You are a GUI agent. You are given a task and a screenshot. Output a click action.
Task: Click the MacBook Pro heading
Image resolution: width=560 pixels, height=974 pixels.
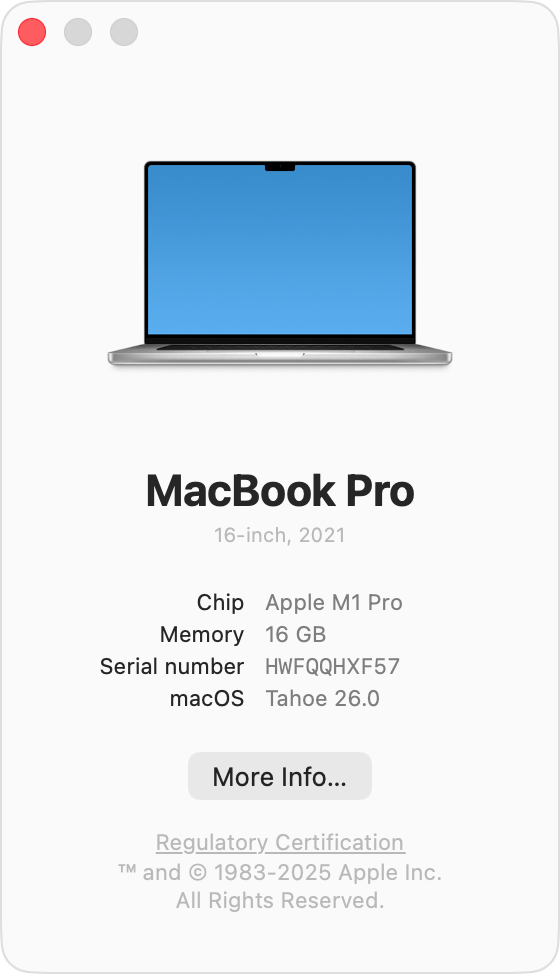pyautogui.click(x=280, y=491)
